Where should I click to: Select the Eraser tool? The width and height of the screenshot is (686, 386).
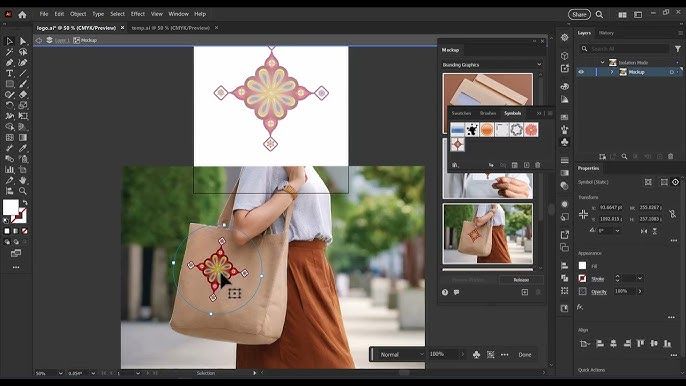pyautogui.click(x=23, y=95)
